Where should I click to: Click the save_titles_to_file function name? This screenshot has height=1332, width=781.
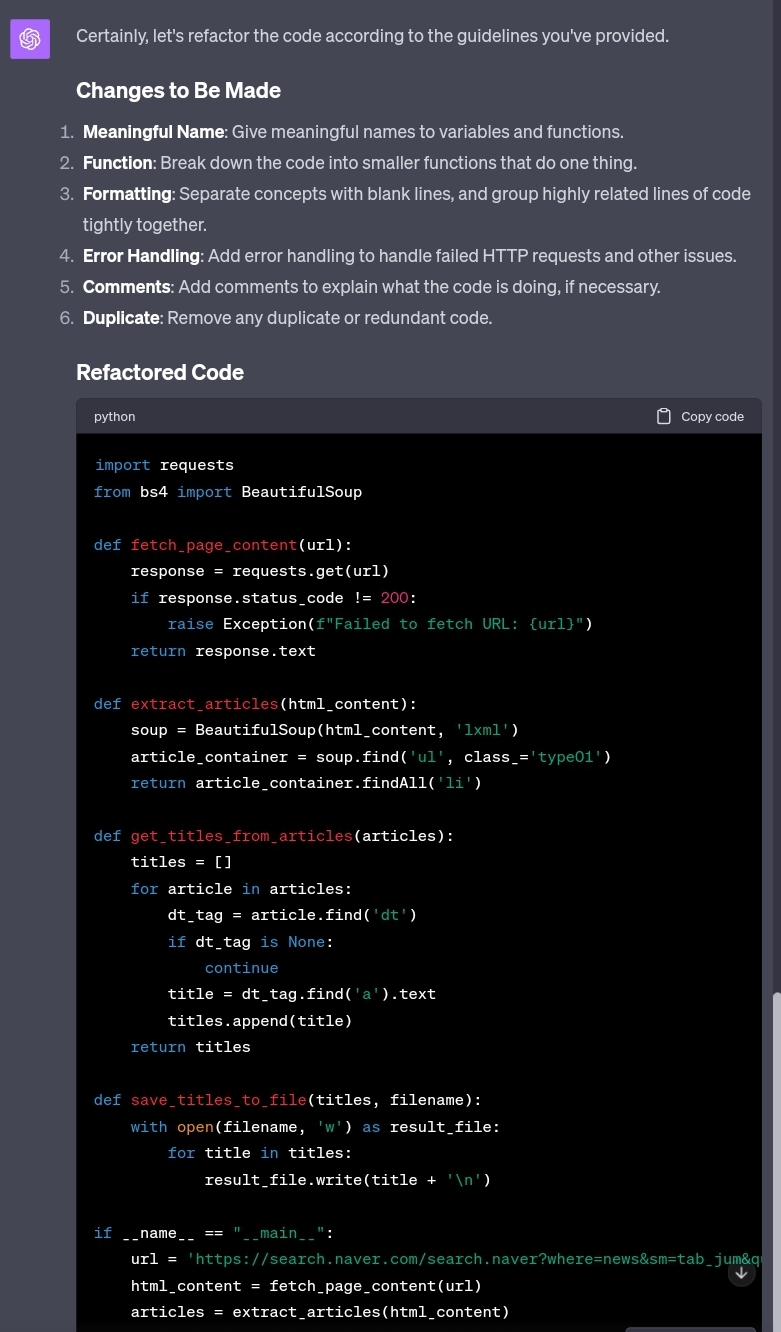click(218, 1099)
